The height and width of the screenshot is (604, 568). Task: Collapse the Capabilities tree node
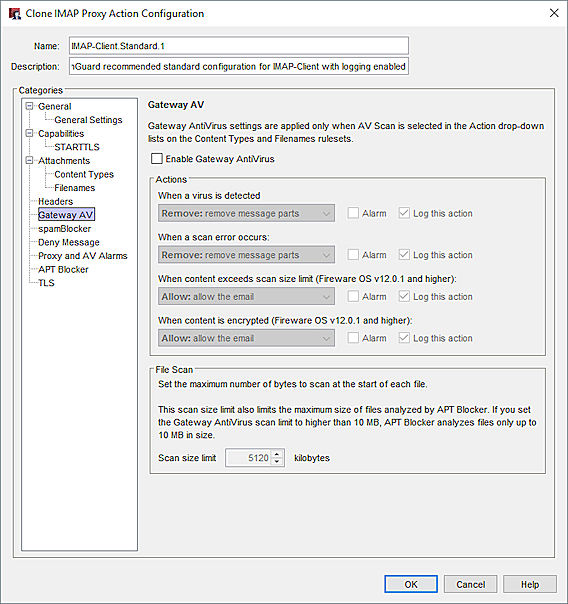(29, 133)
